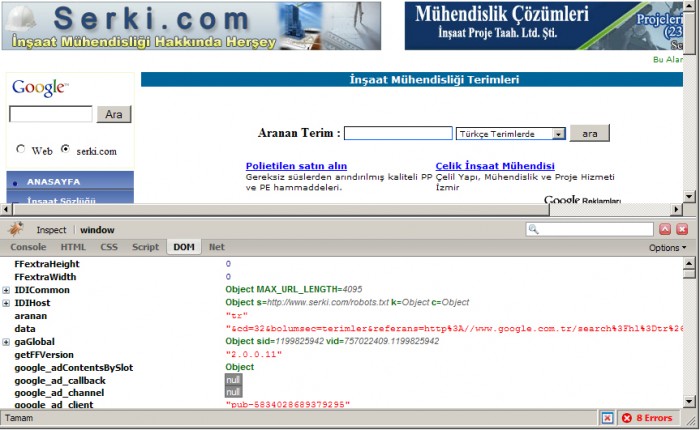
Task: Click the Object sid=1199825942 value
Action: [x=332, y=341]
